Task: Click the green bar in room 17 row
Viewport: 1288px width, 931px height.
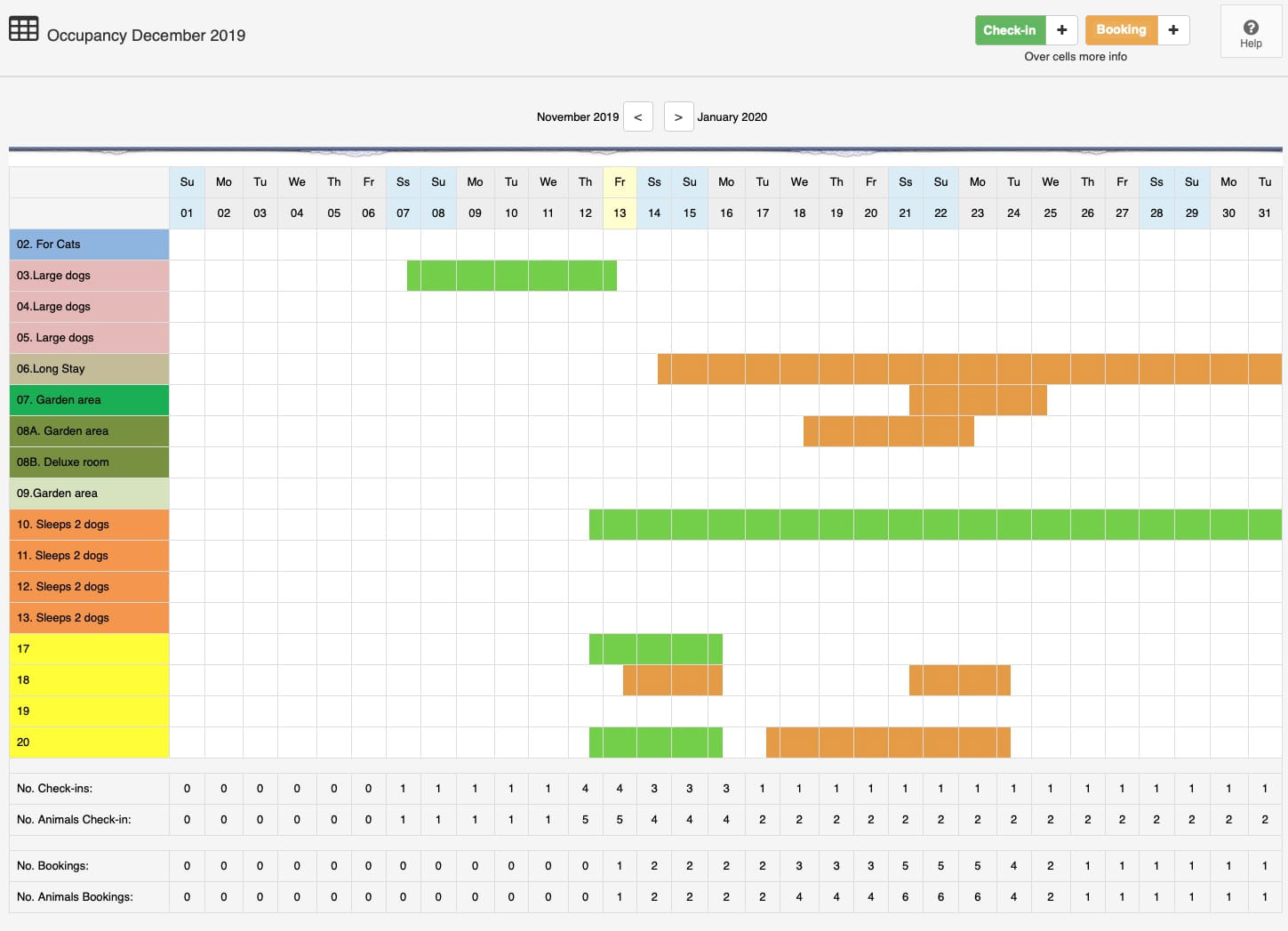Action: [655, 649]
